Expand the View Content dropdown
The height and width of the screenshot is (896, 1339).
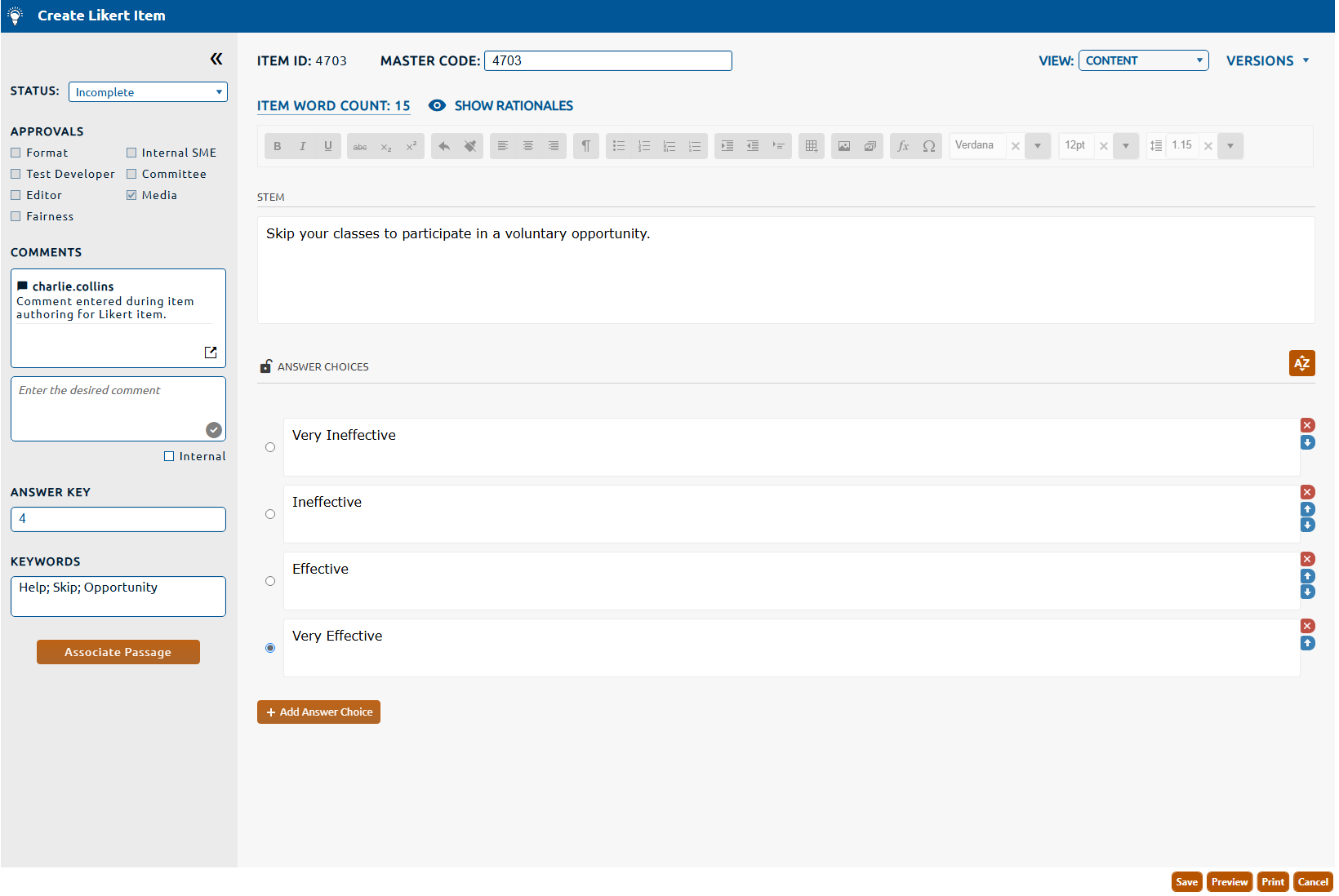(x=1143, y=60)
